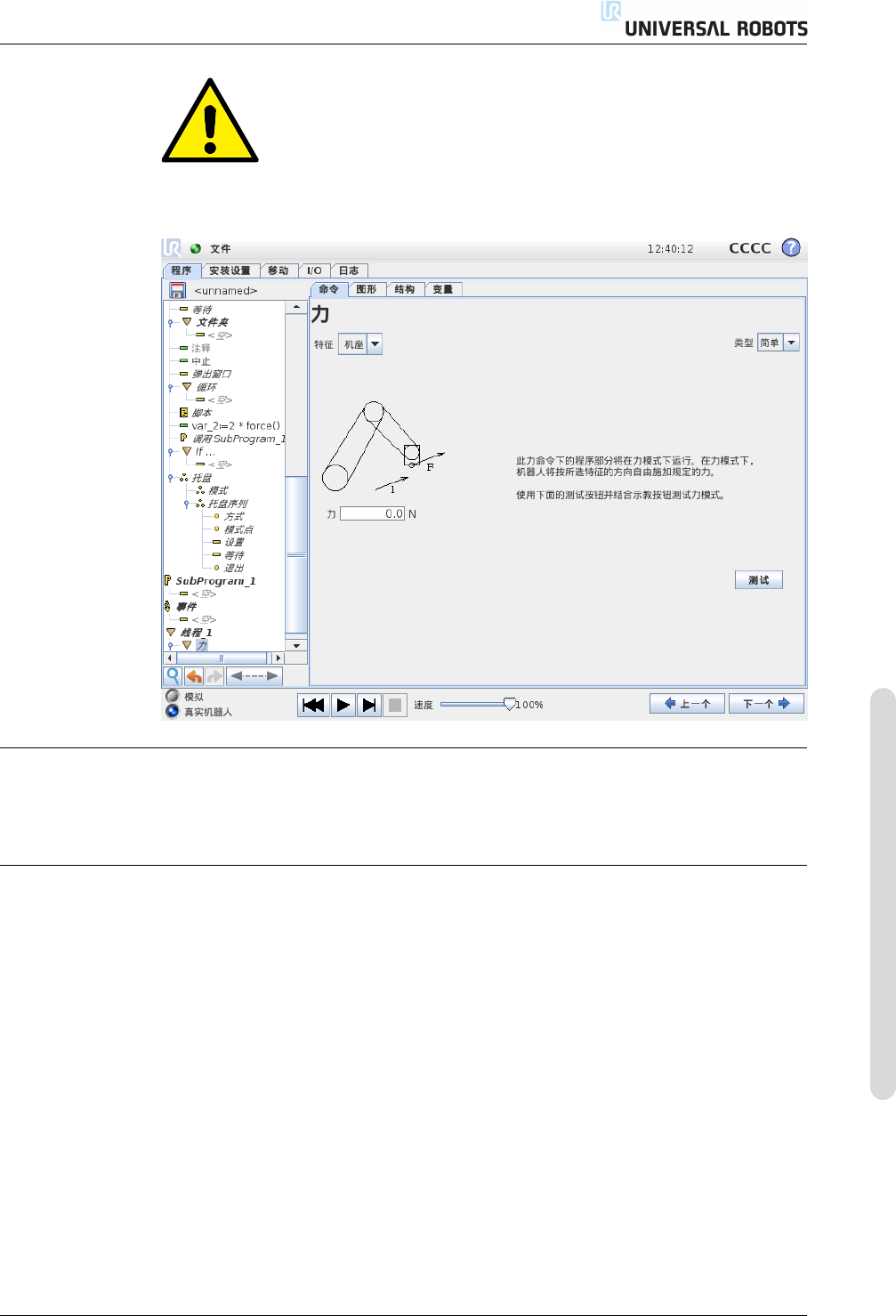Switch to the 程序 program tab
The width and height of the screenshot is (896, 1316).
(182, 270)
